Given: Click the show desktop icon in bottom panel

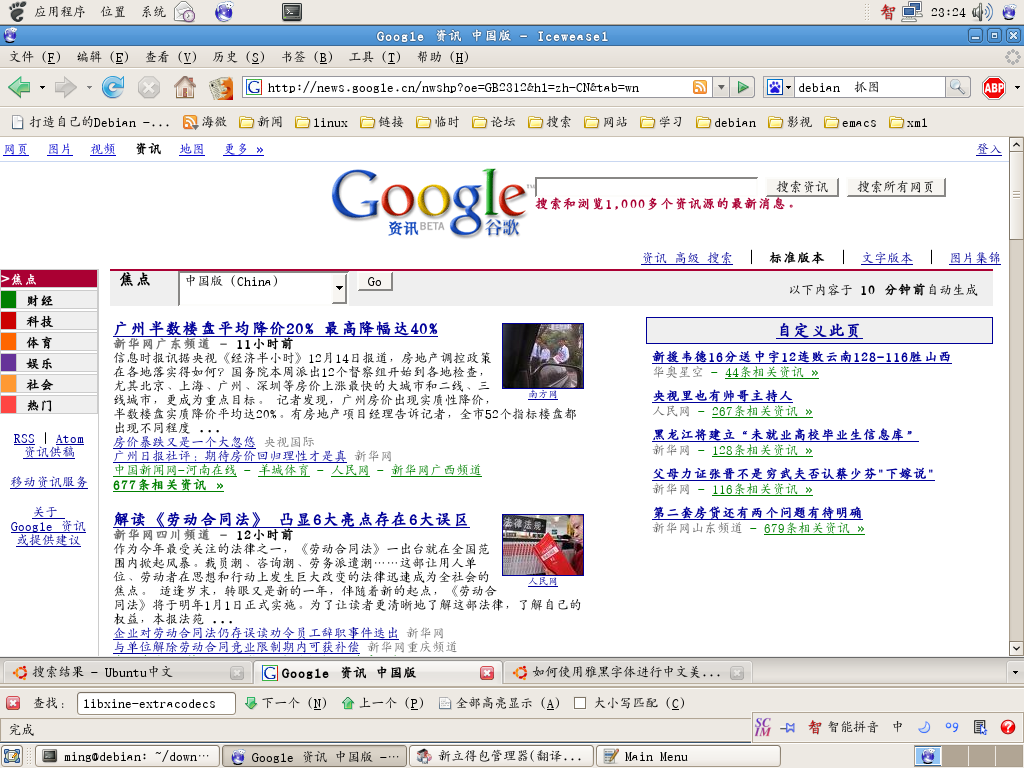Looking at the screenshot, I should [12, 756].
